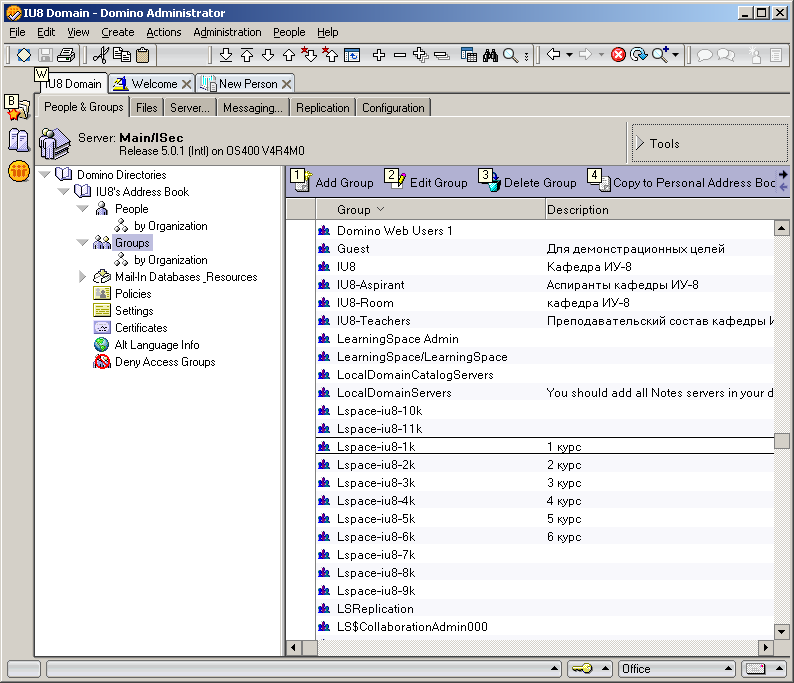
Task: Click the Edit Group button
Action: click(x=426, y=182)
